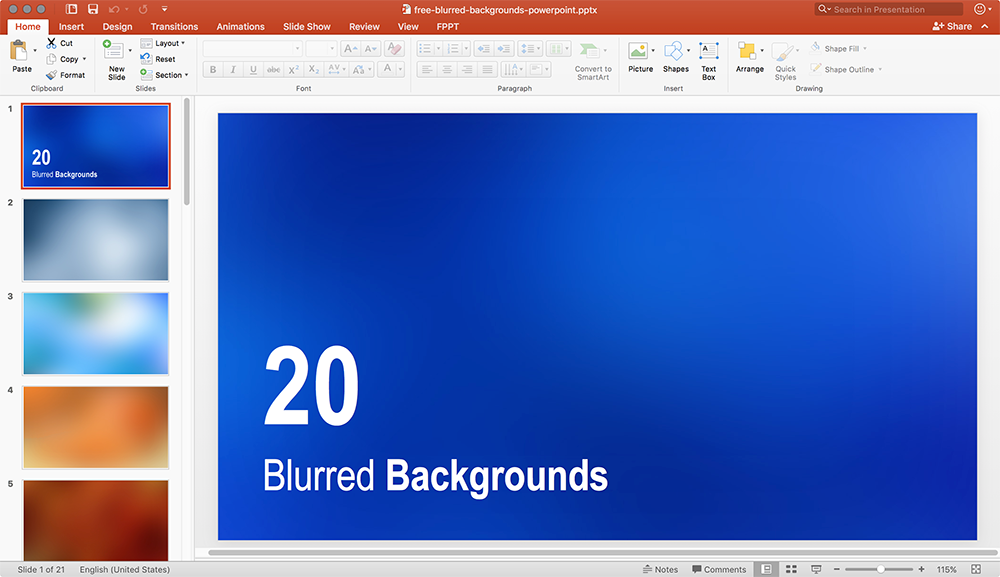Switch to Slide Sorter view icon
This screenshot has height=577, width=1000.
[790, 568]
